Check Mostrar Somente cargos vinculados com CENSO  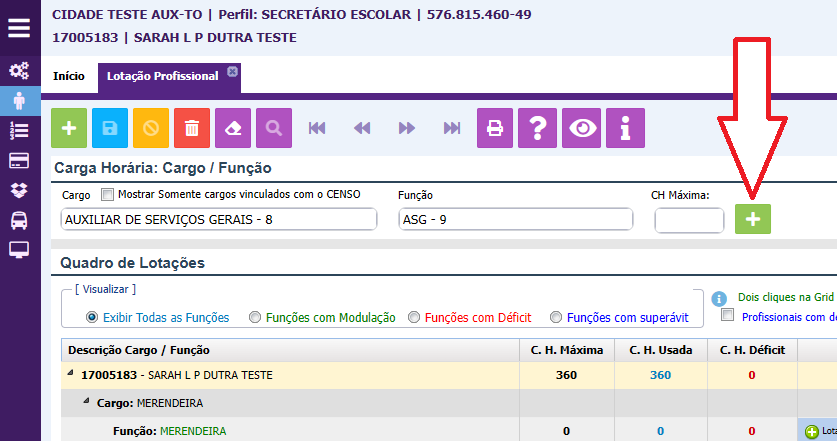(x=108, y=194)
